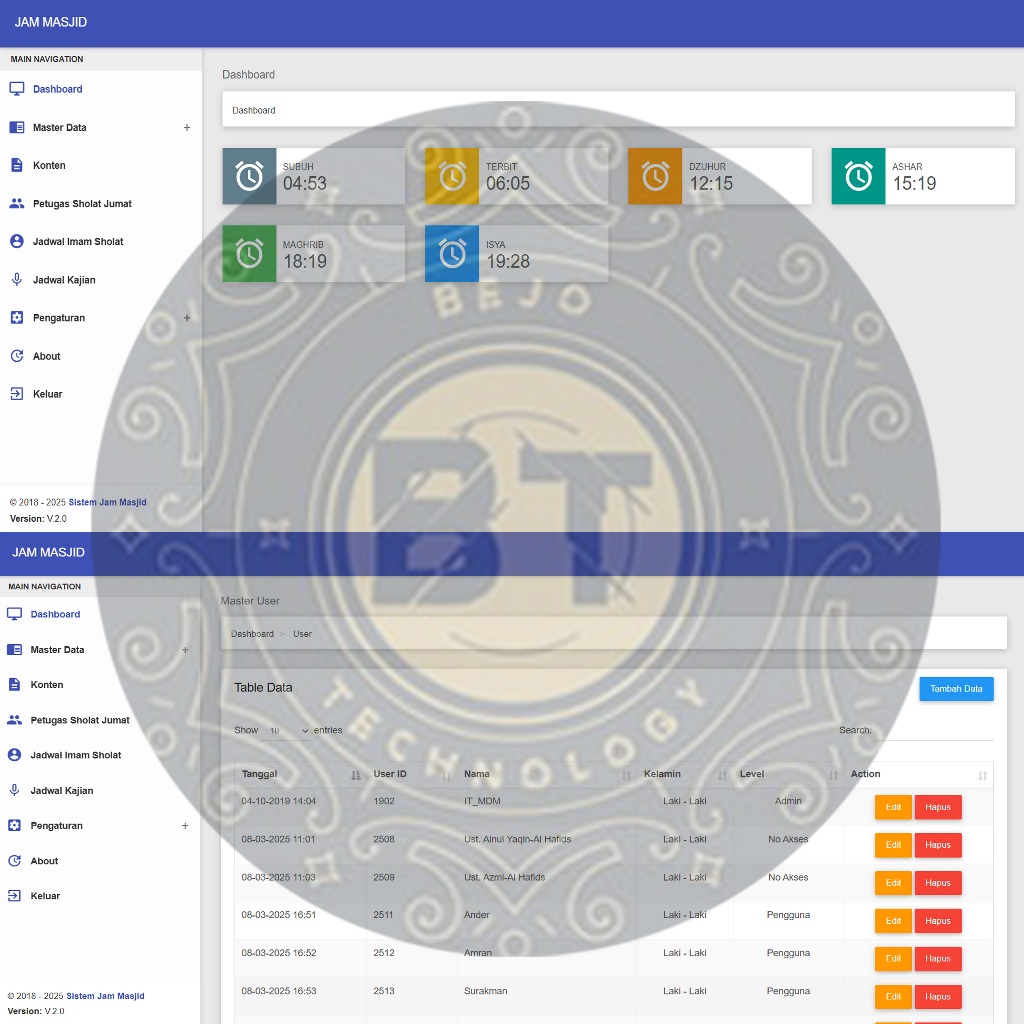
Task: Sort the table by the Nama column
Action: (547, 774)
